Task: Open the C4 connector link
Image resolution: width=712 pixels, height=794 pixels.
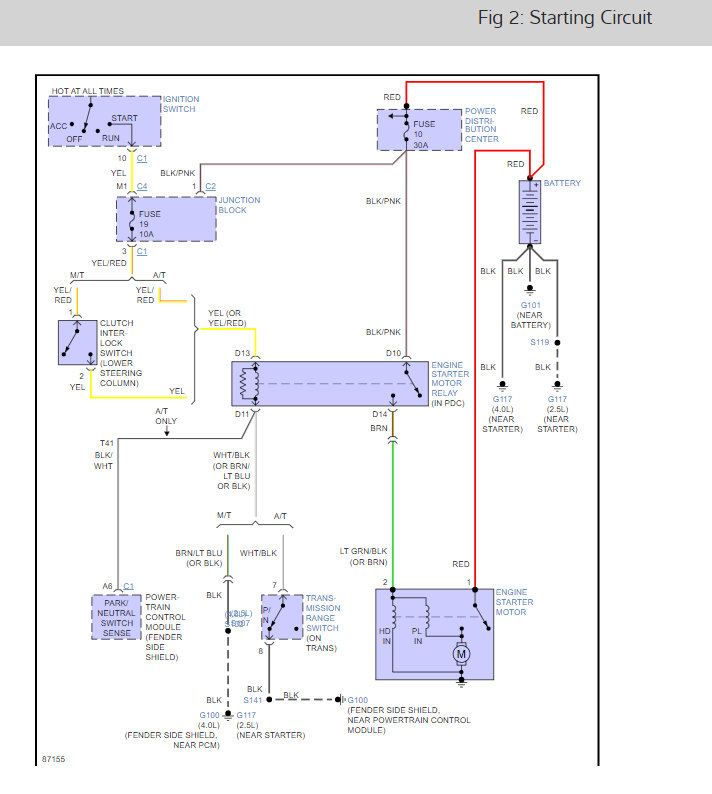Action: click(x=142, y=186)
